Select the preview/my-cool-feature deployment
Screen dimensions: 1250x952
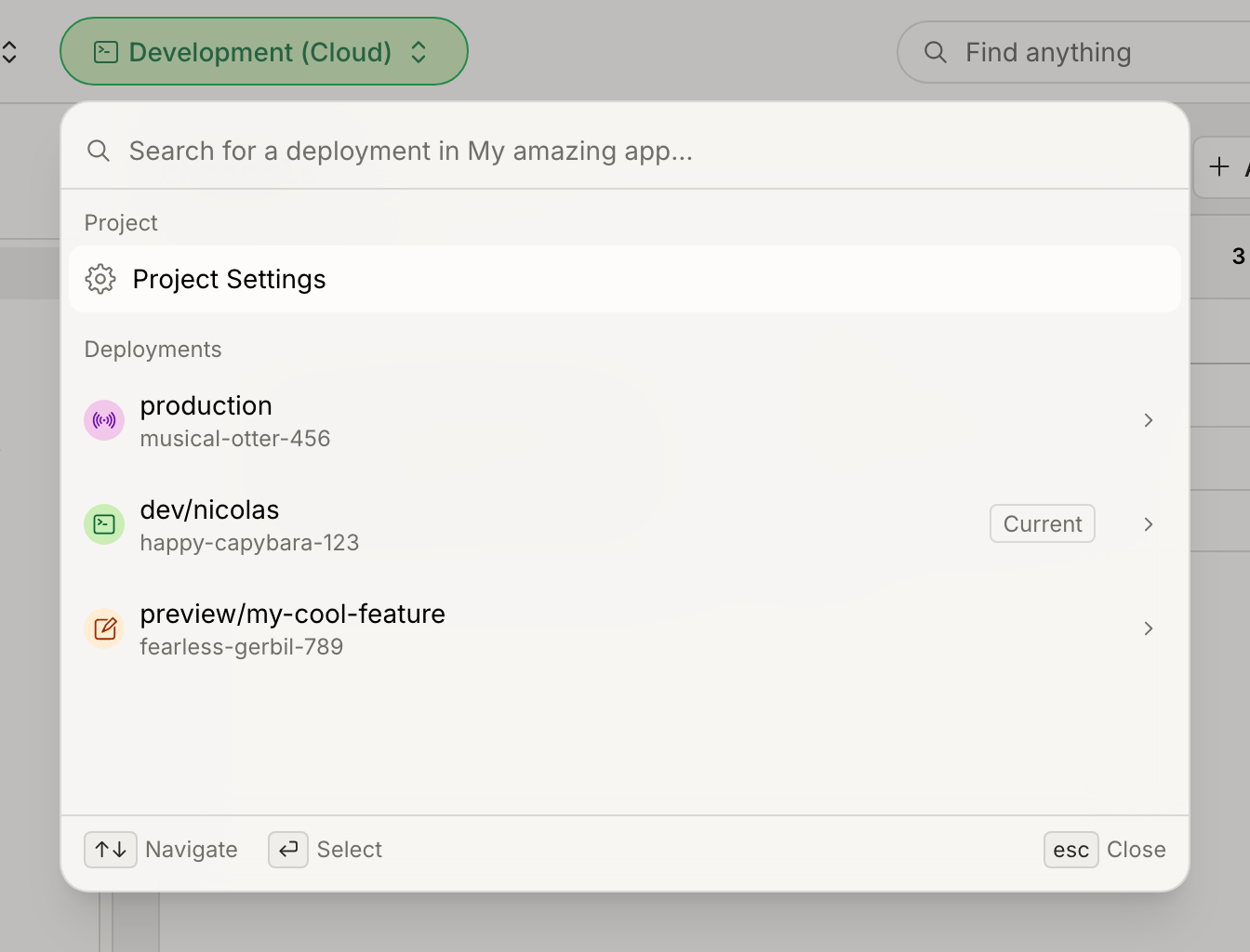coord(625,628)
